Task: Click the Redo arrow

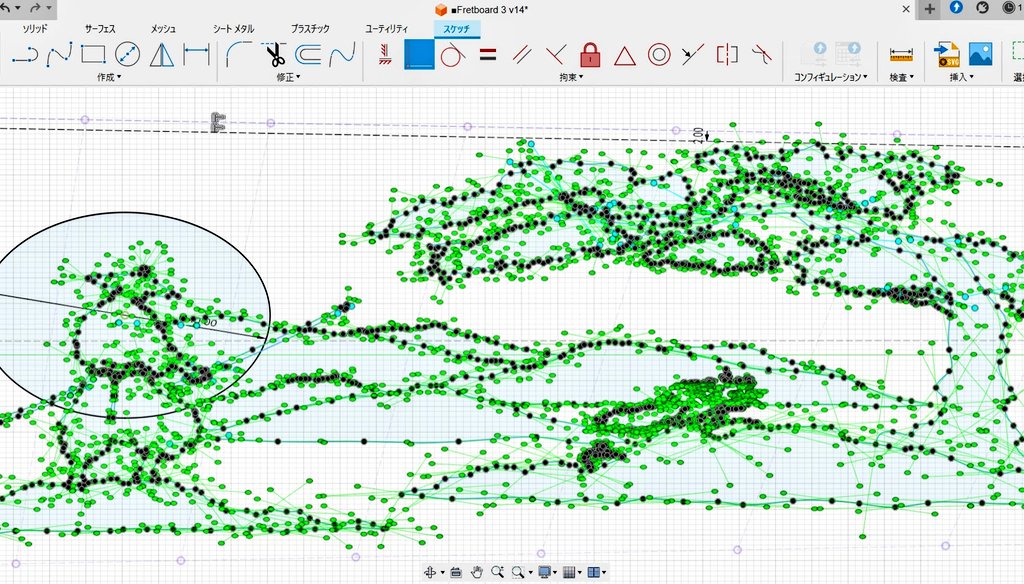Action: (35, 8)
